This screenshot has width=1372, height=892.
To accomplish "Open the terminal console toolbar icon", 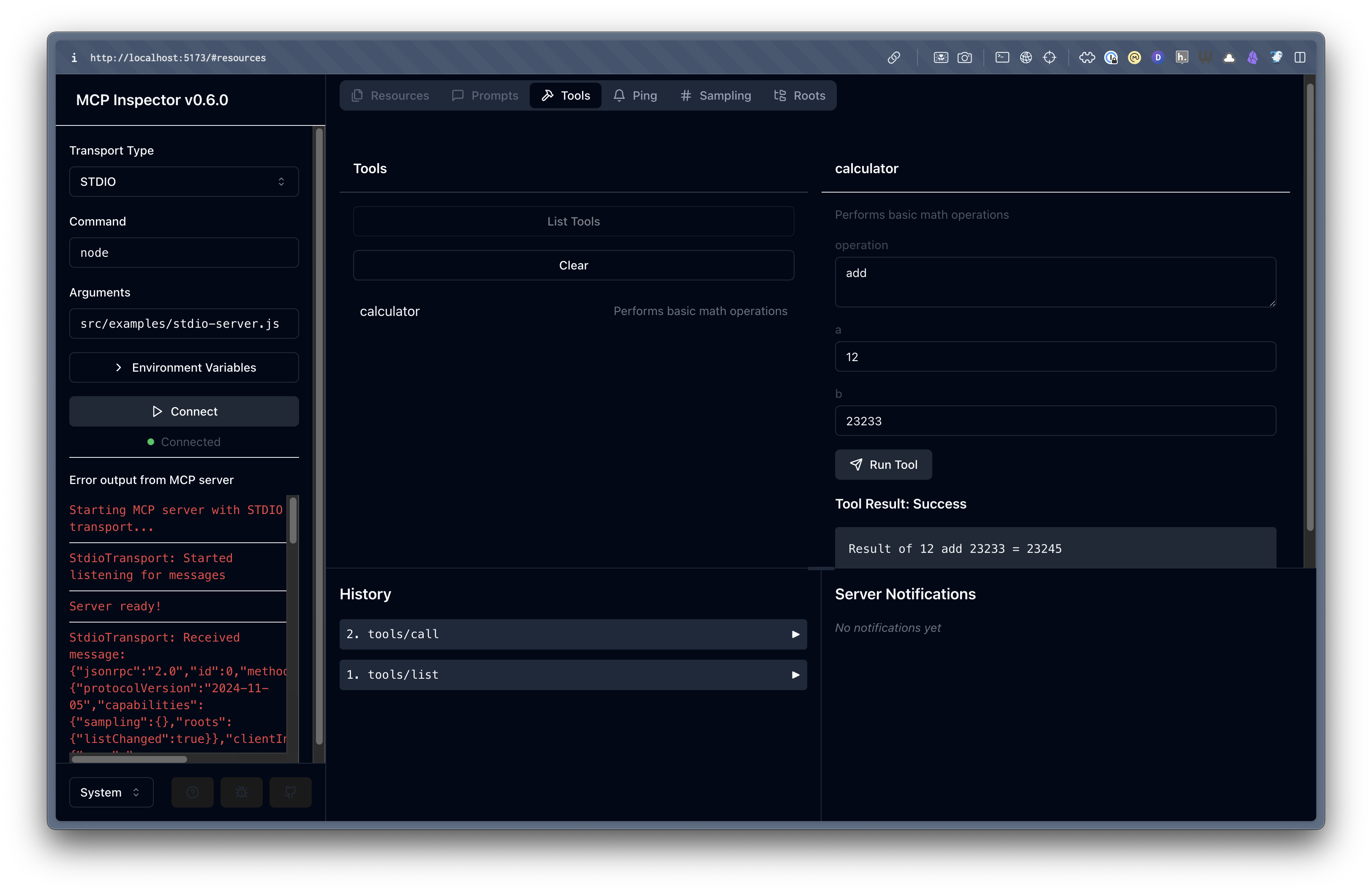I will (x=1002, y=57).
